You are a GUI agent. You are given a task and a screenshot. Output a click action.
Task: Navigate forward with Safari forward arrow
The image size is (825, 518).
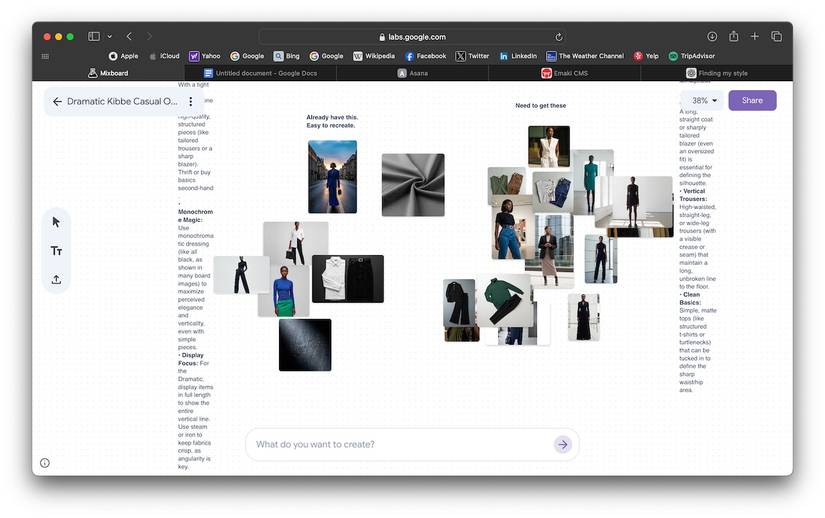[149, 36]
